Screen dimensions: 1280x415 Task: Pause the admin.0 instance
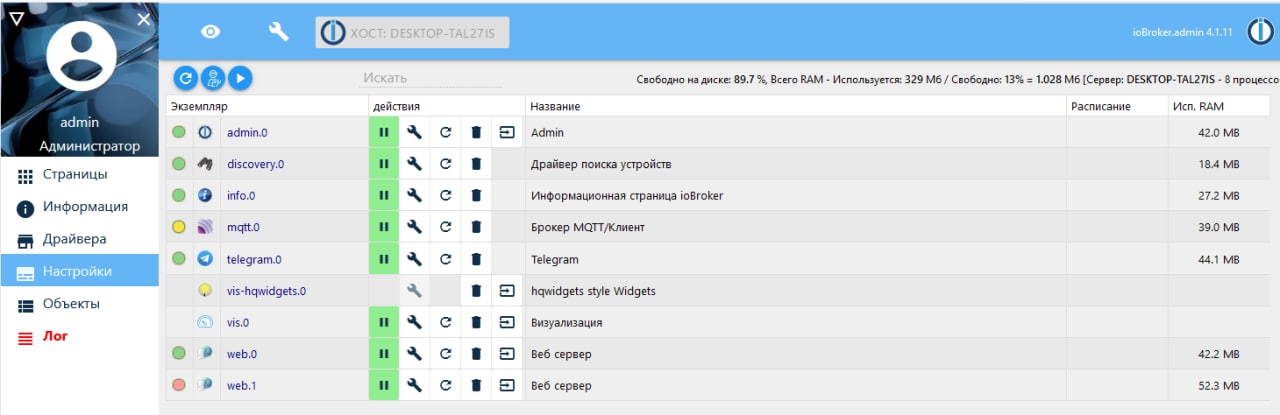point(383,132)
